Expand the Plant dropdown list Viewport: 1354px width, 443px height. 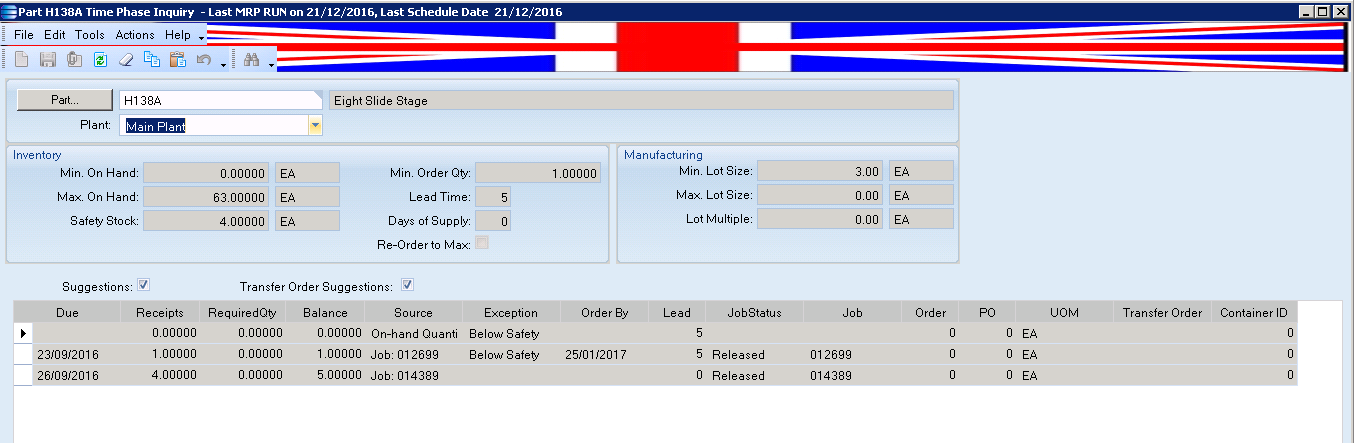[315, 126]
